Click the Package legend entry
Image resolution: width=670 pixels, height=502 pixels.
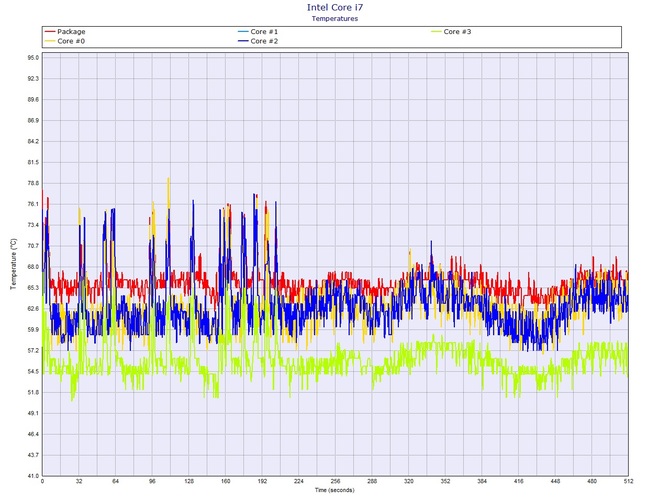coord(65,32)
